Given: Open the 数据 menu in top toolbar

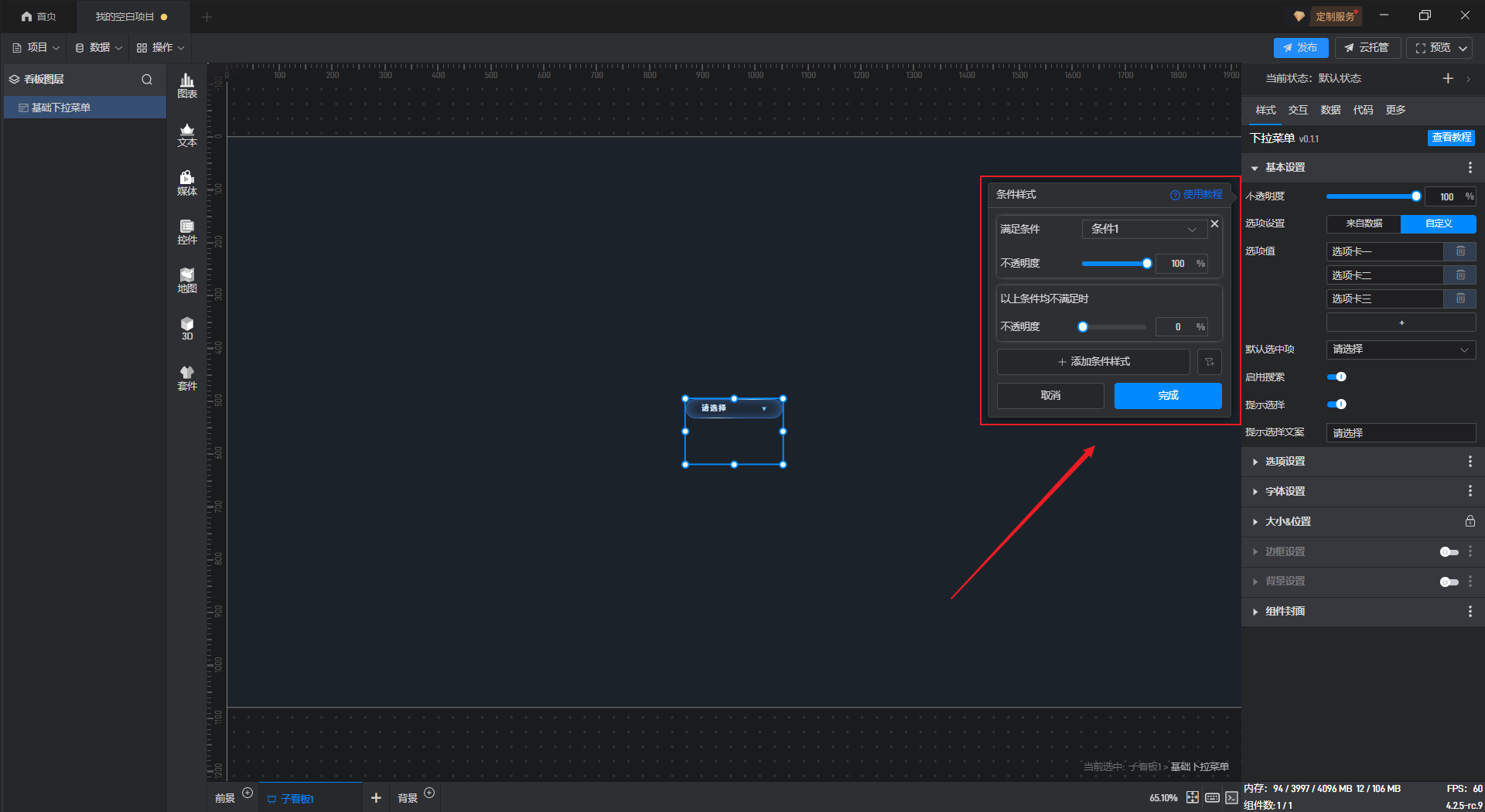Looking at the screenshot, I should (99, 48).
